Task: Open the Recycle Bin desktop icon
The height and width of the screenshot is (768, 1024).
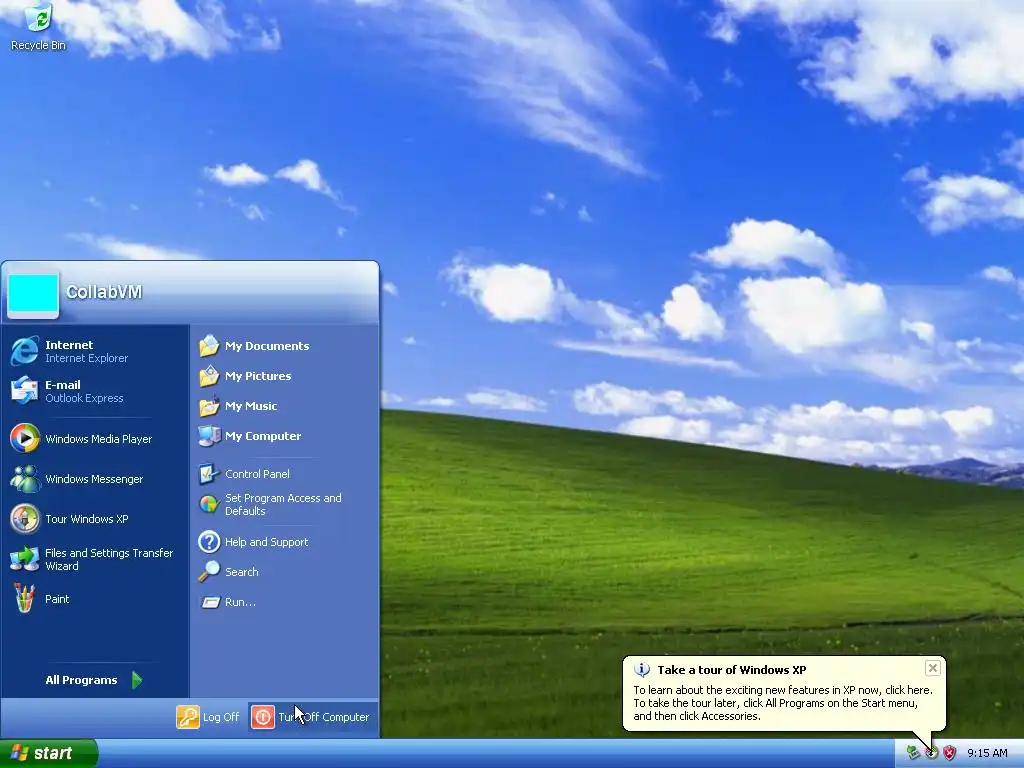Action: click(38, 26)
